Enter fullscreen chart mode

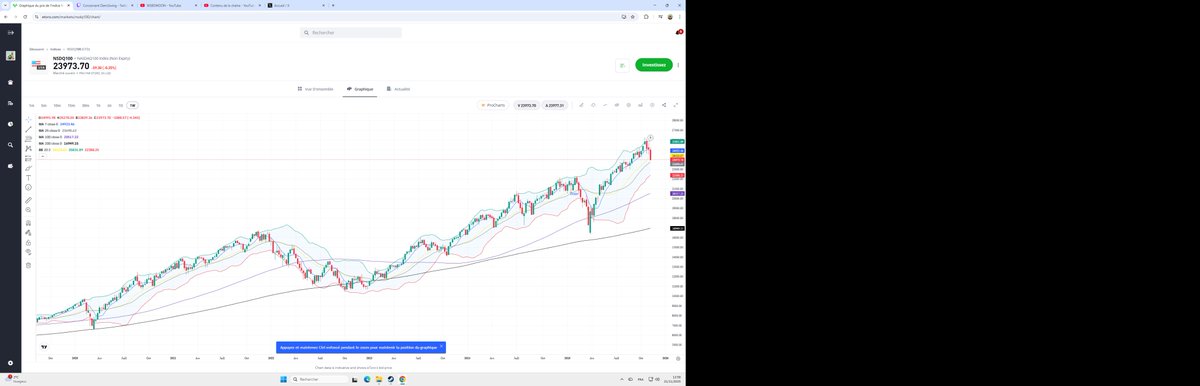coord(676,105)
